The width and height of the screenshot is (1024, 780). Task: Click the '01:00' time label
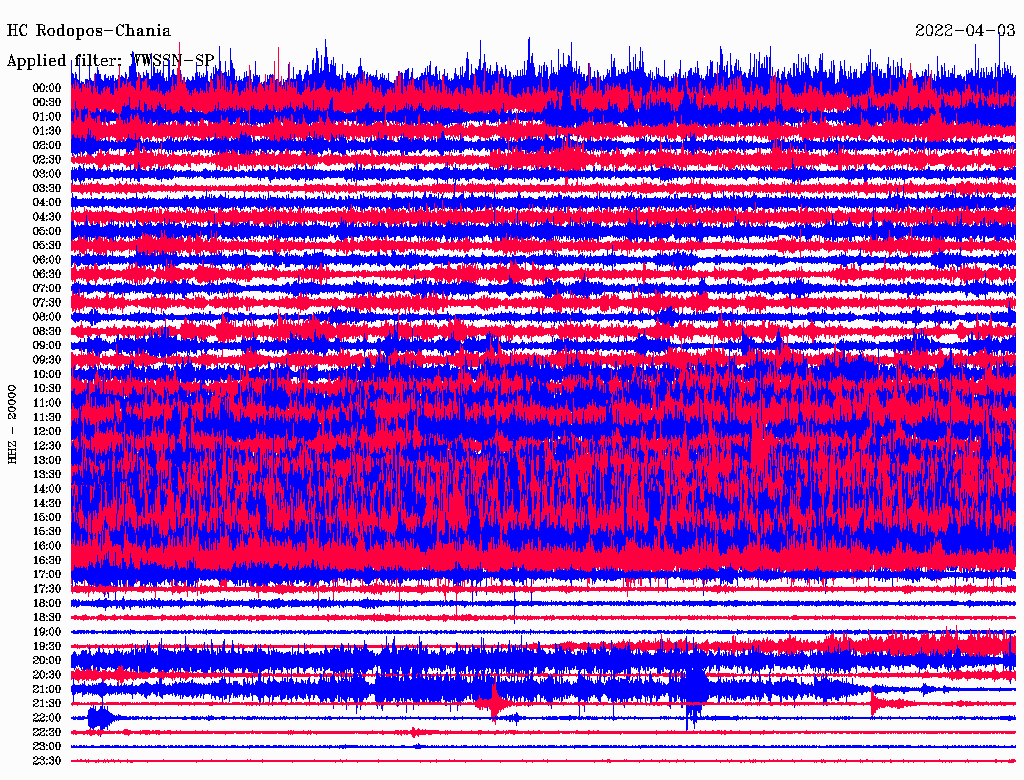[x=47, y=117]
